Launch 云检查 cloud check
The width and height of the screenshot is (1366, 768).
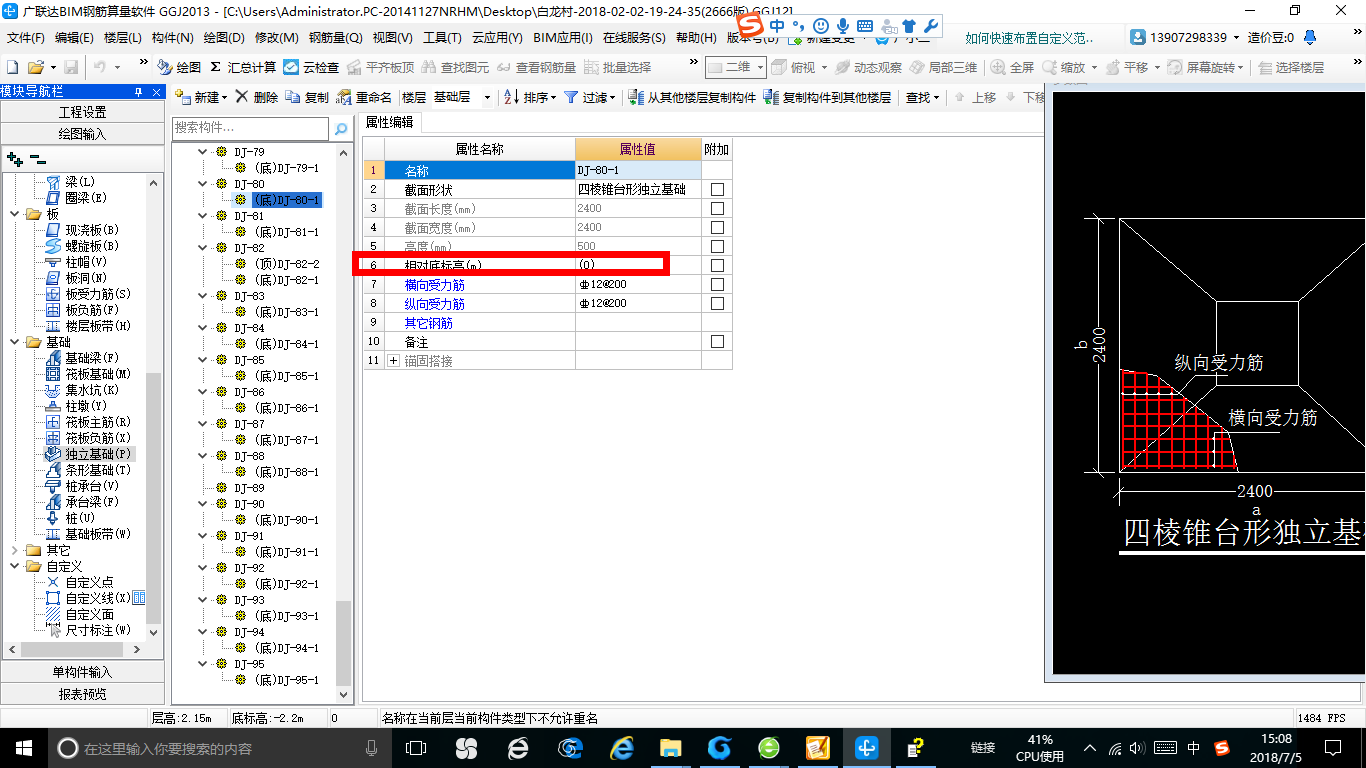[311, 67]
